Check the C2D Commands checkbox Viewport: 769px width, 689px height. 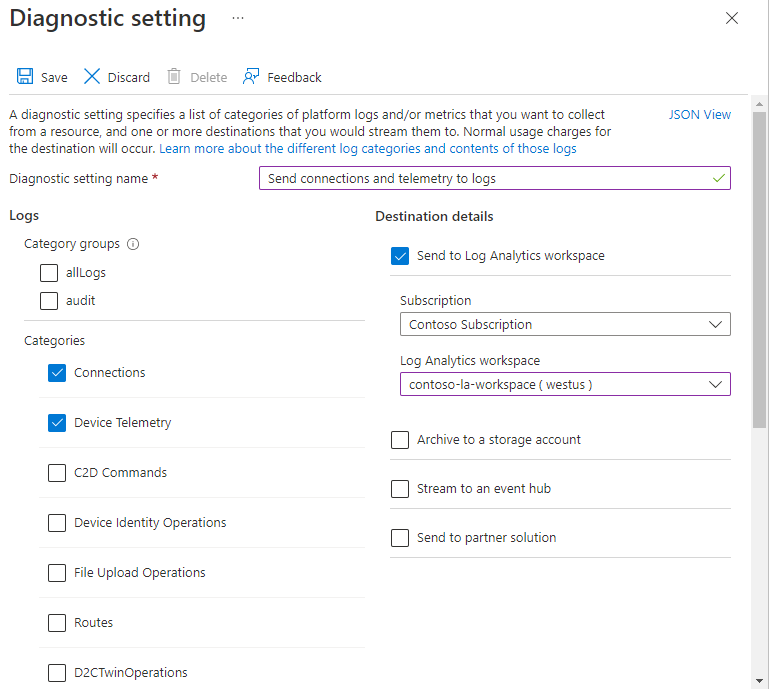pos(57,473)
